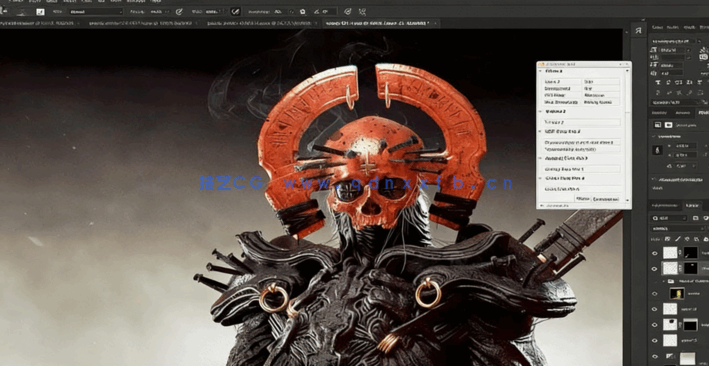Screen dimensions: 709x366
Task: Toggle prevent artboard auto-nesting lock icon
Action: (x=696, y=239)
